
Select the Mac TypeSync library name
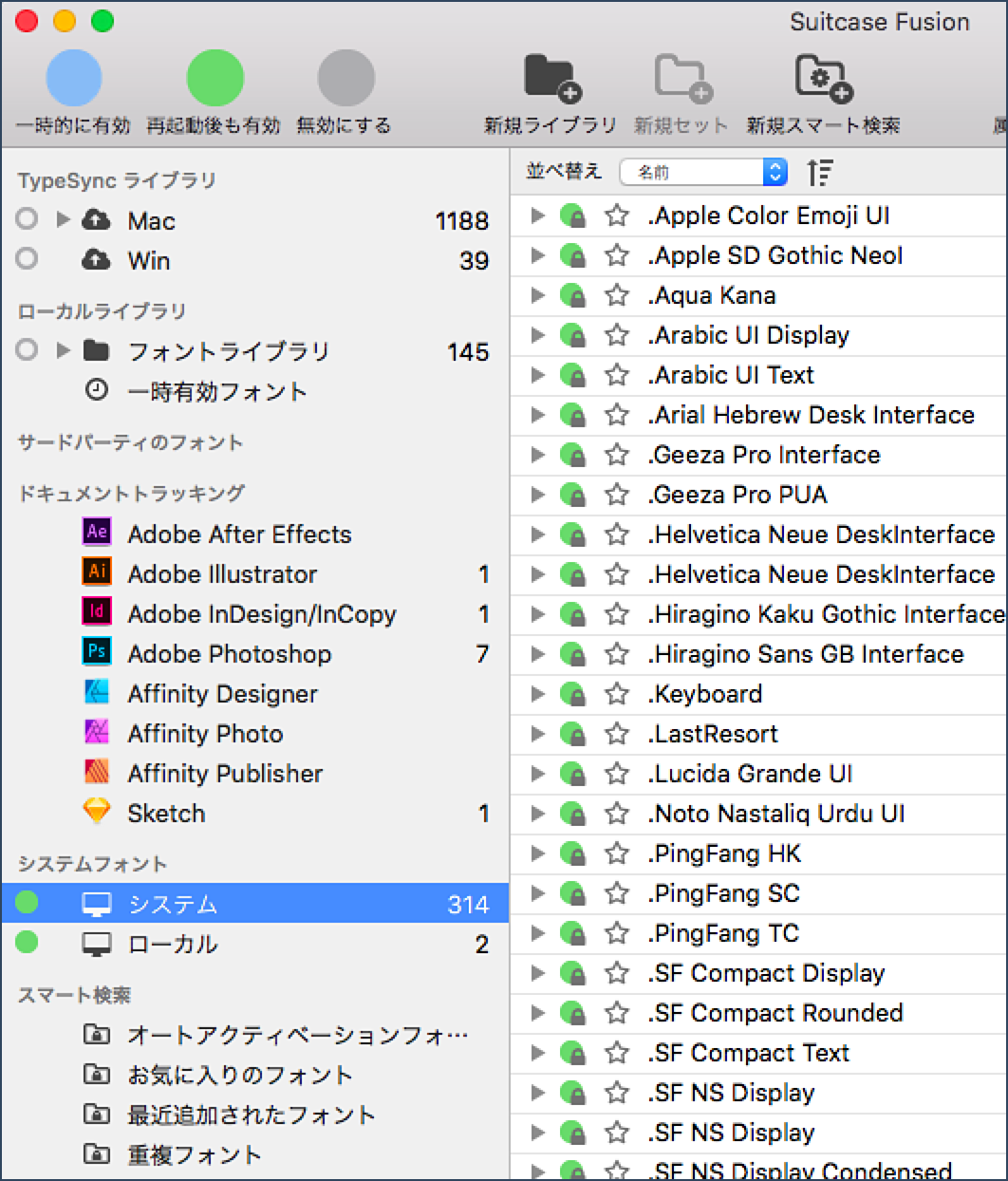click(152, 221)
